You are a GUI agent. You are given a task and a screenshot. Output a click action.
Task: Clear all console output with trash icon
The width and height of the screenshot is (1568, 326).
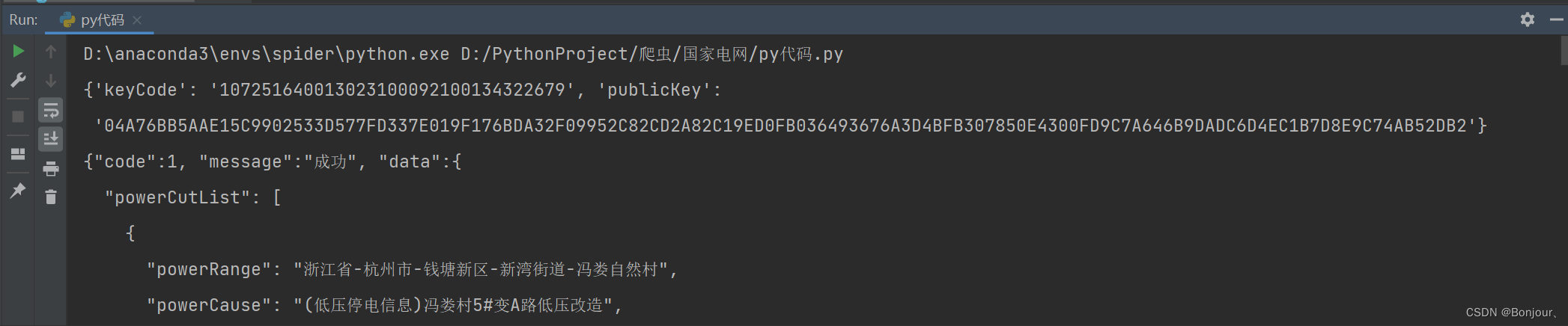pos(51,197)
